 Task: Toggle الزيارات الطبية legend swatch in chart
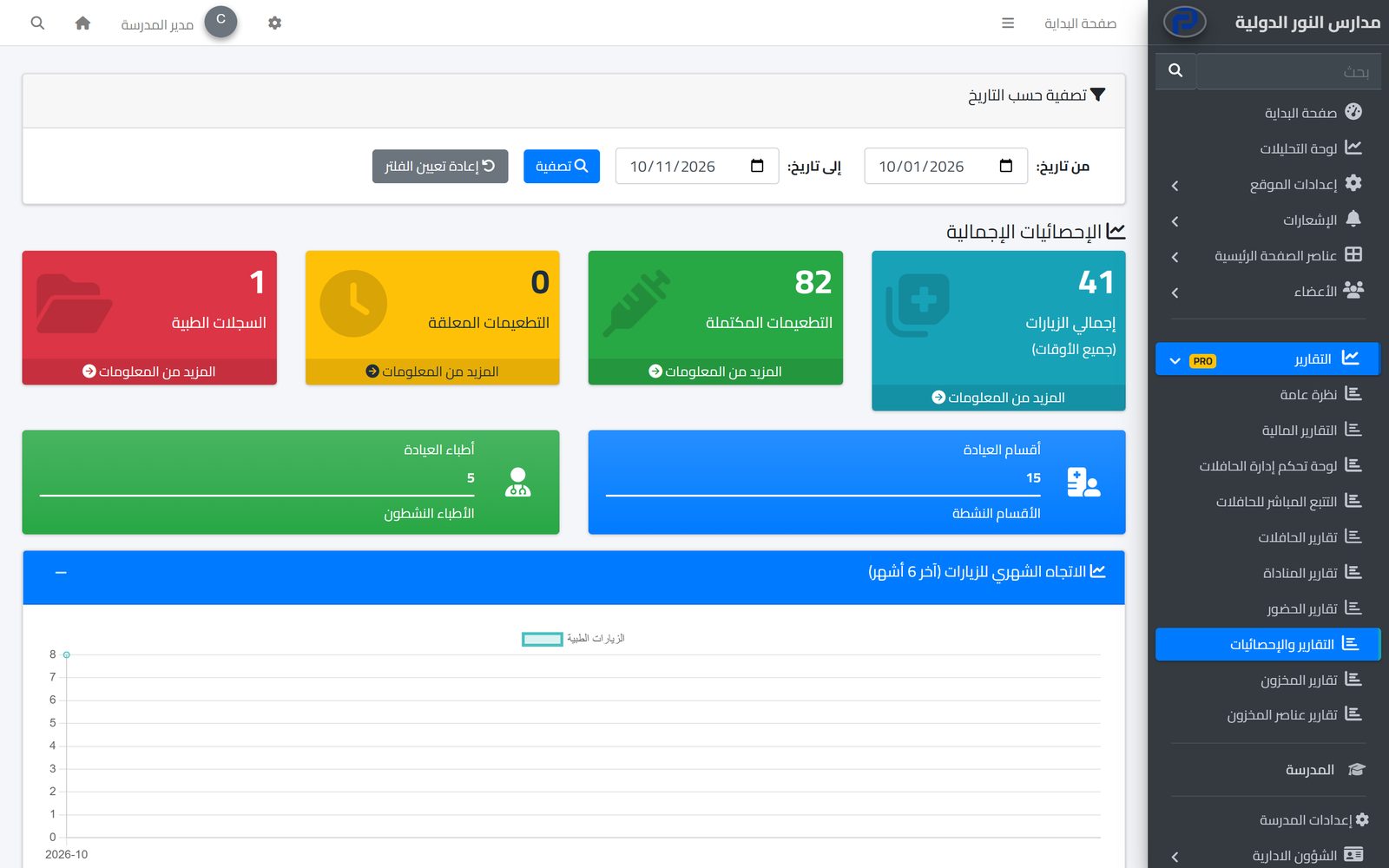click(x=543, y=639)
